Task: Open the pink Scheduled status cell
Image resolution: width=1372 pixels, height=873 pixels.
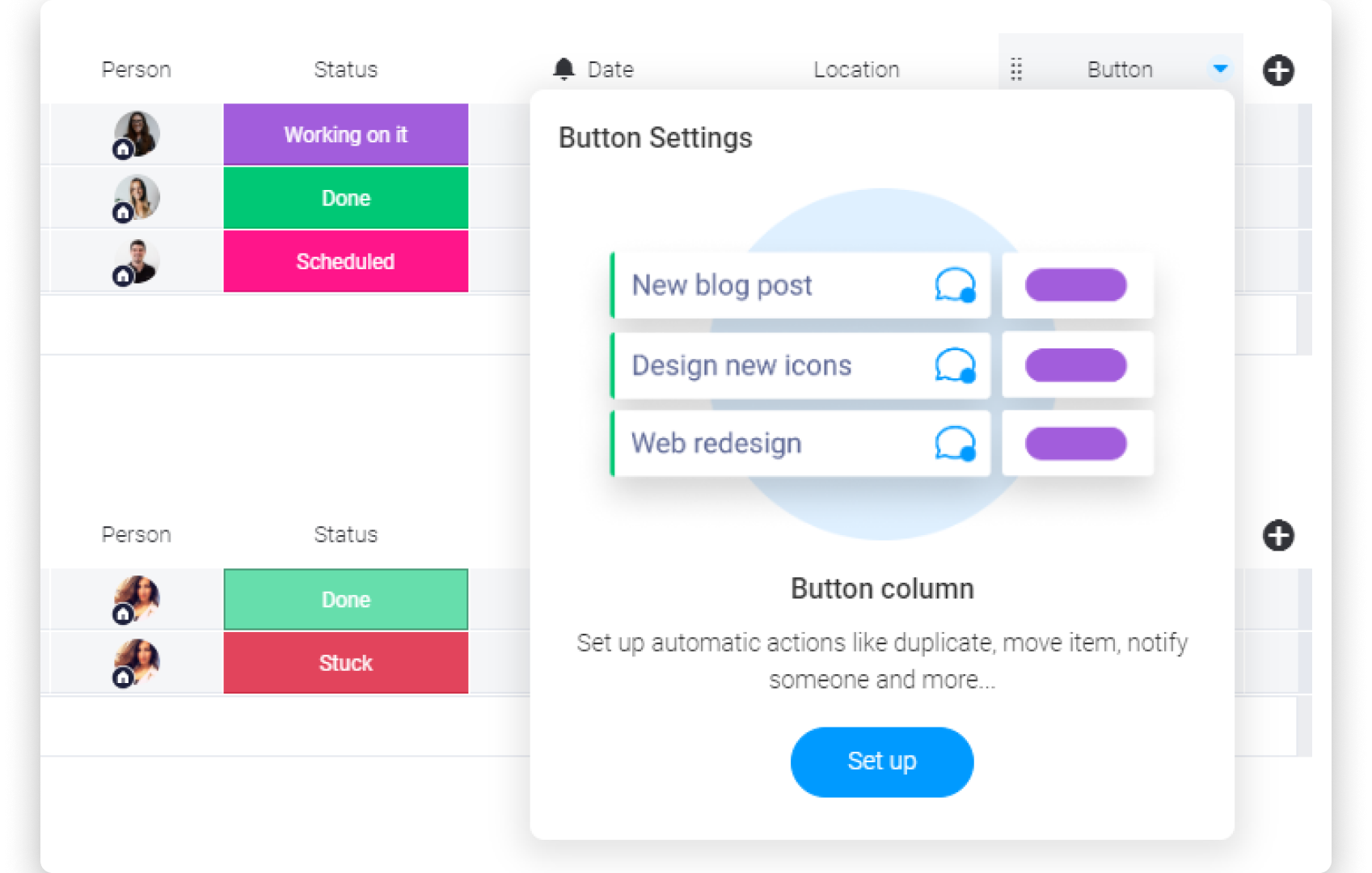Action: [346, 261]
